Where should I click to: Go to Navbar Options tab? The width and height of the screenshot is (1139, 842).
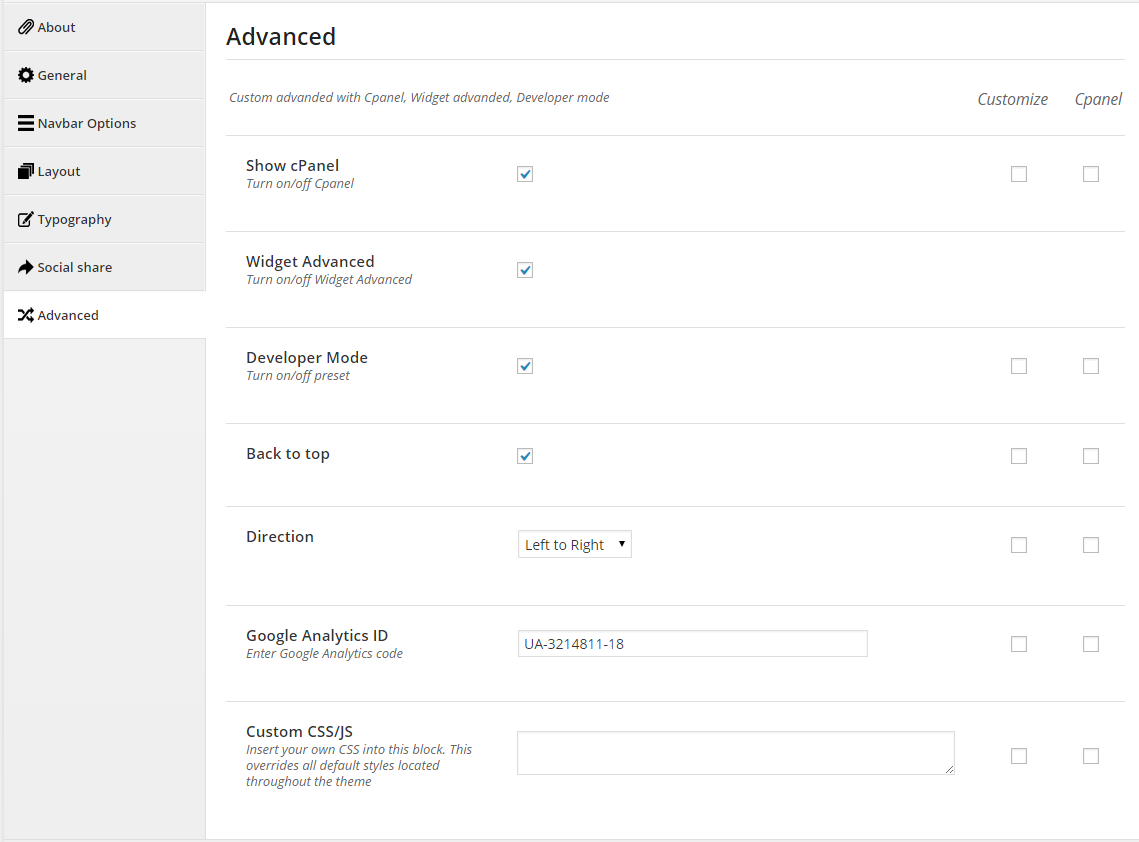point(105,123)
